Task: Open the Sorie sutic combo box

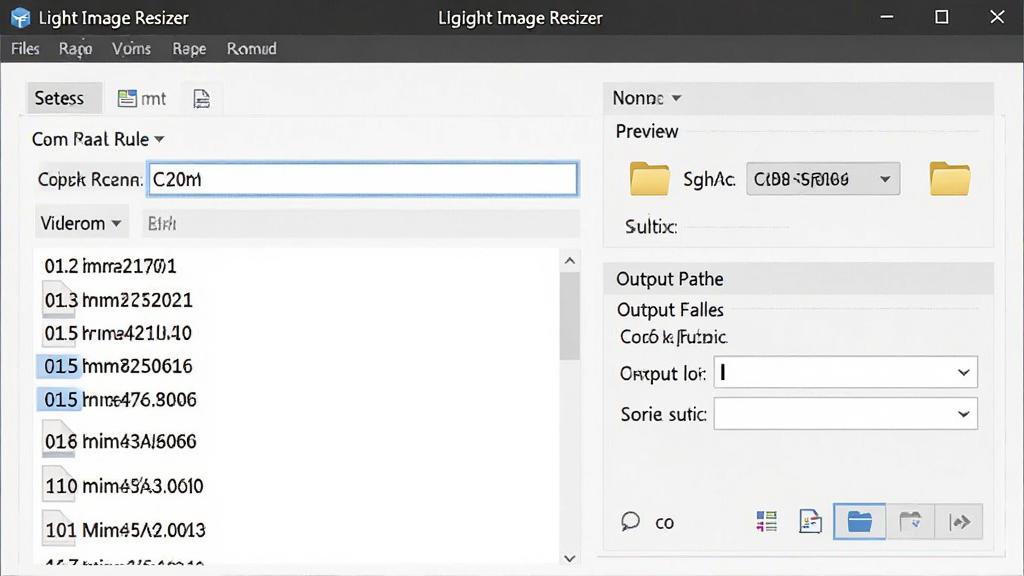Action: click(846, 414)
